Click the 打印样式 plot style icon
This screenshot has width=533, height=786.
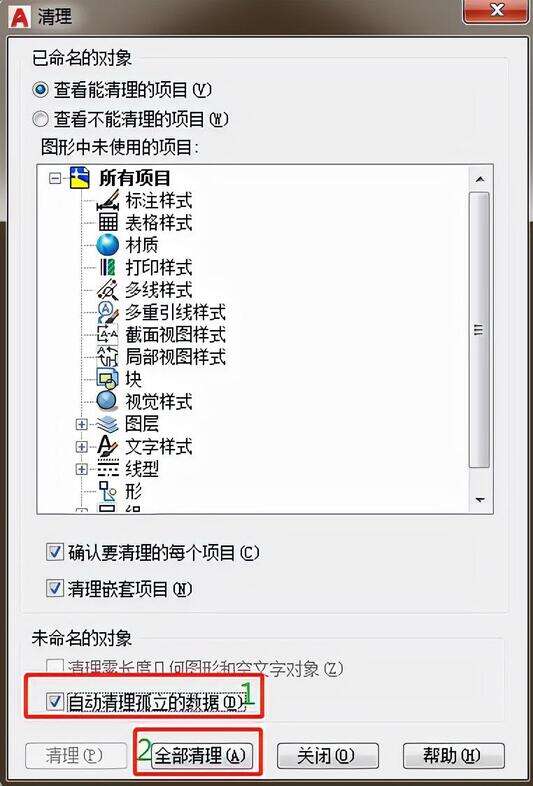107,267
